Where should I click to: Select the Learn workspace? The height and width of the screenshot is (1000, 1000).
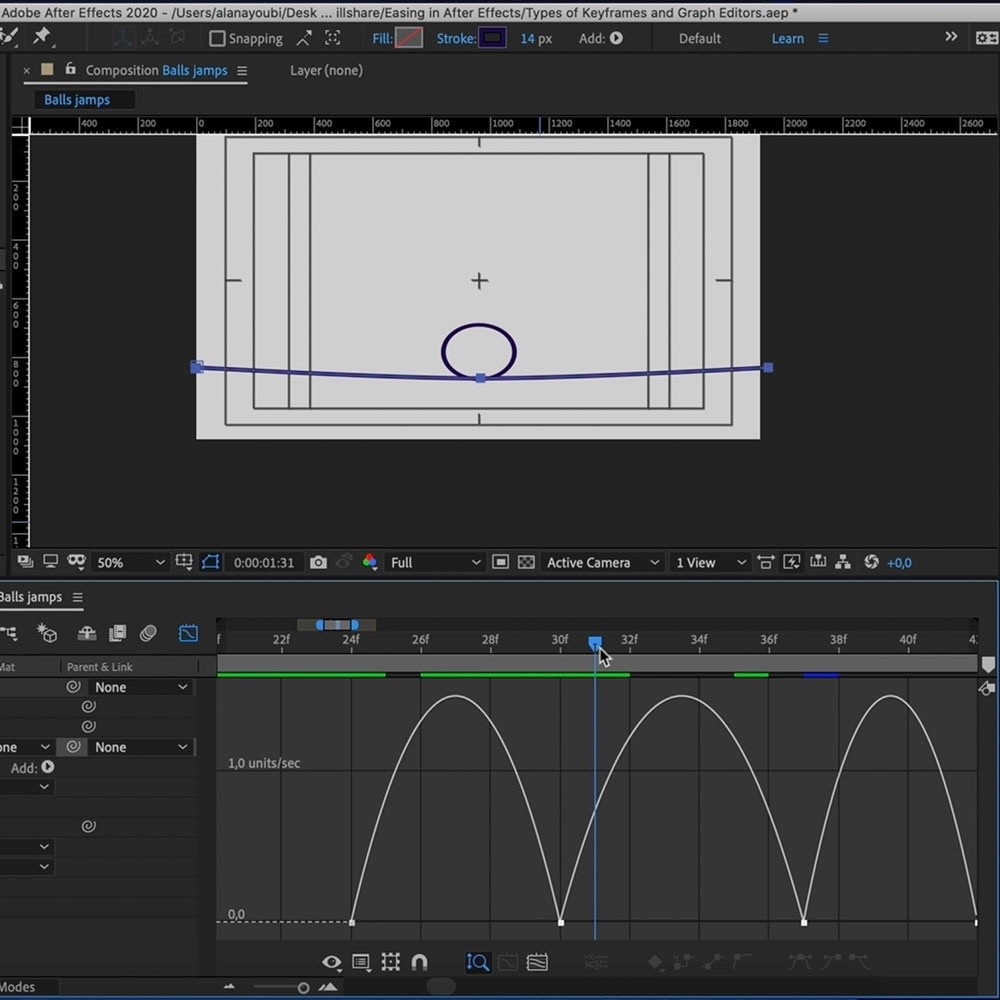[787, 38]
